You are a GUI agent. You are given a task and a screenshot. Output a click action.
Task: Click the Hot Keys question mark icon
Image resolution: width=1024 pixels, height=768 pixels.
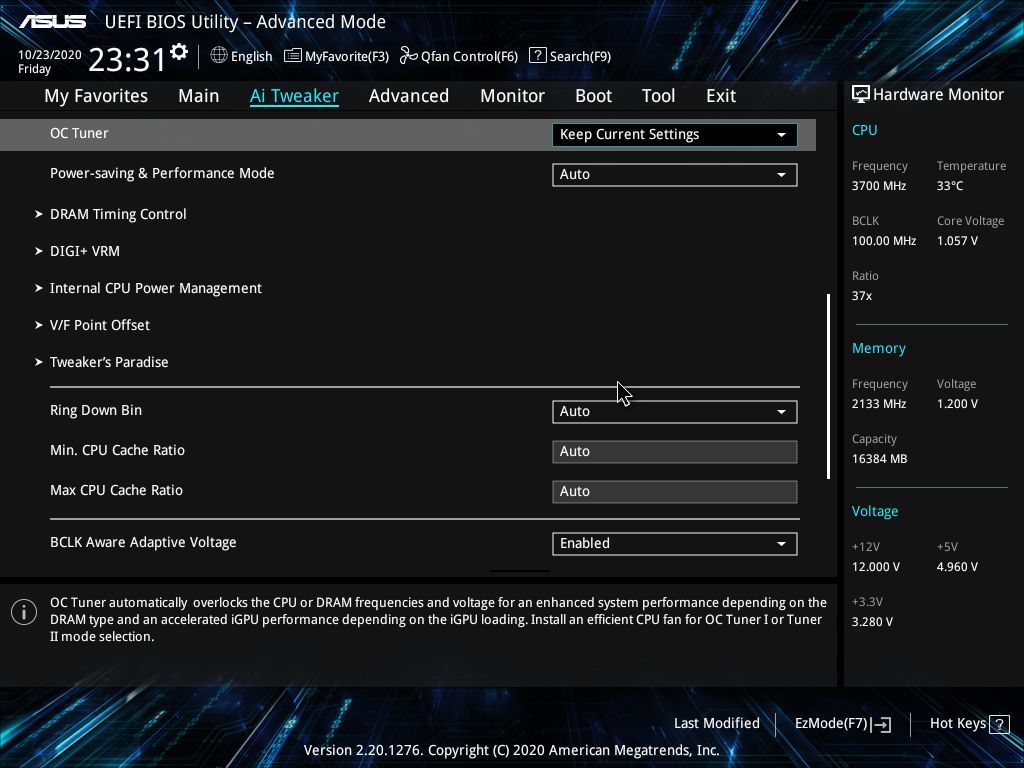click(x=999, y=724)
